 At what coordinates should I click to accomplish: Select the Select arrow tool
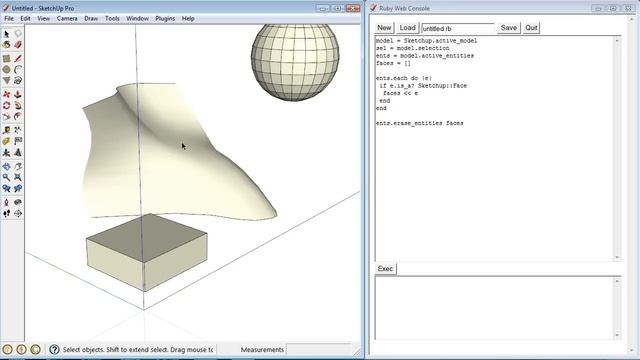[7, 34]
